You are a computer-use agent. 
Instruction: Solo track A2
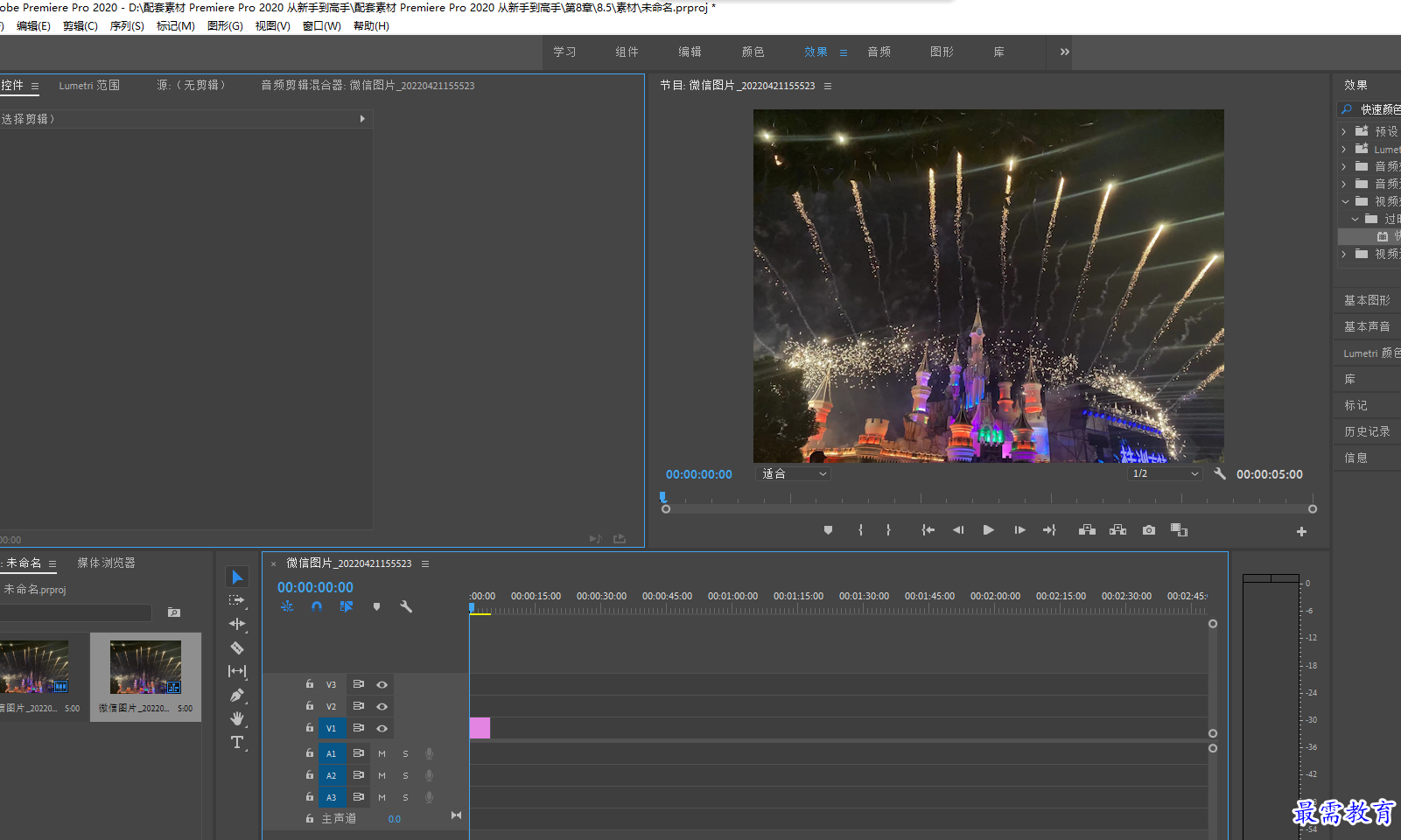(x=405, y=775)
